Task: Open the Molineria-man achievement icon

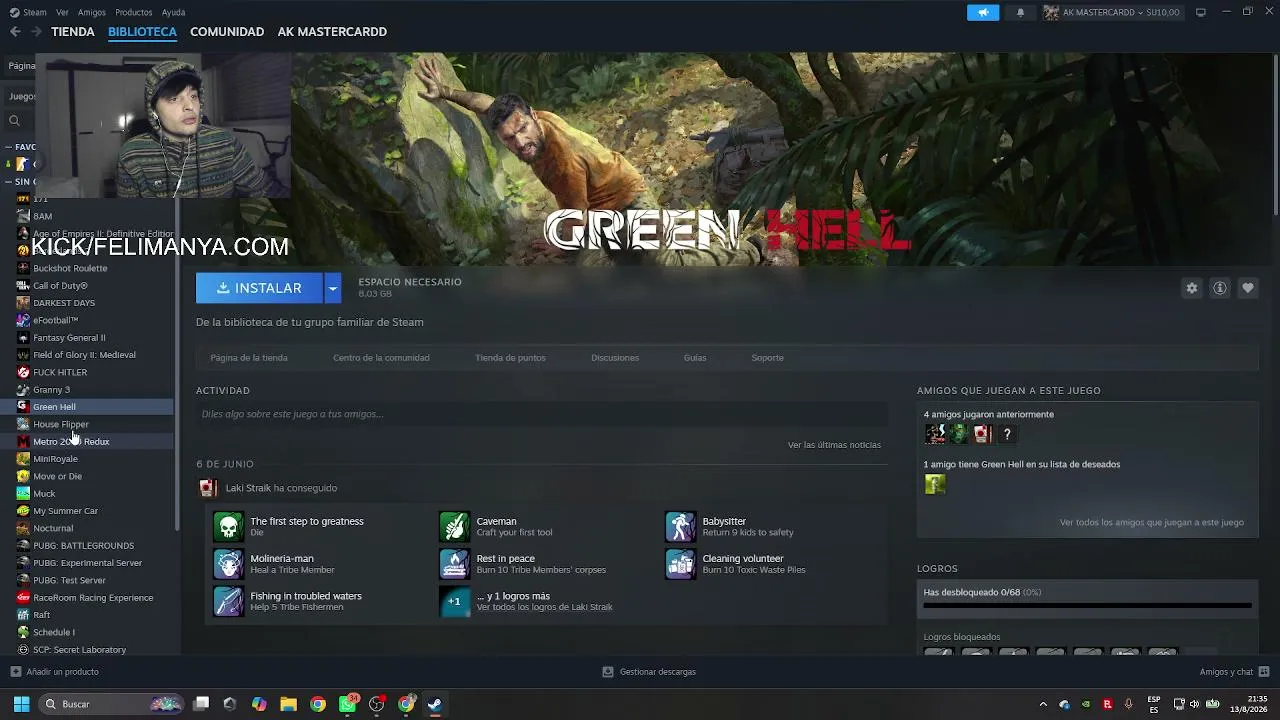Action: (228, 564)
